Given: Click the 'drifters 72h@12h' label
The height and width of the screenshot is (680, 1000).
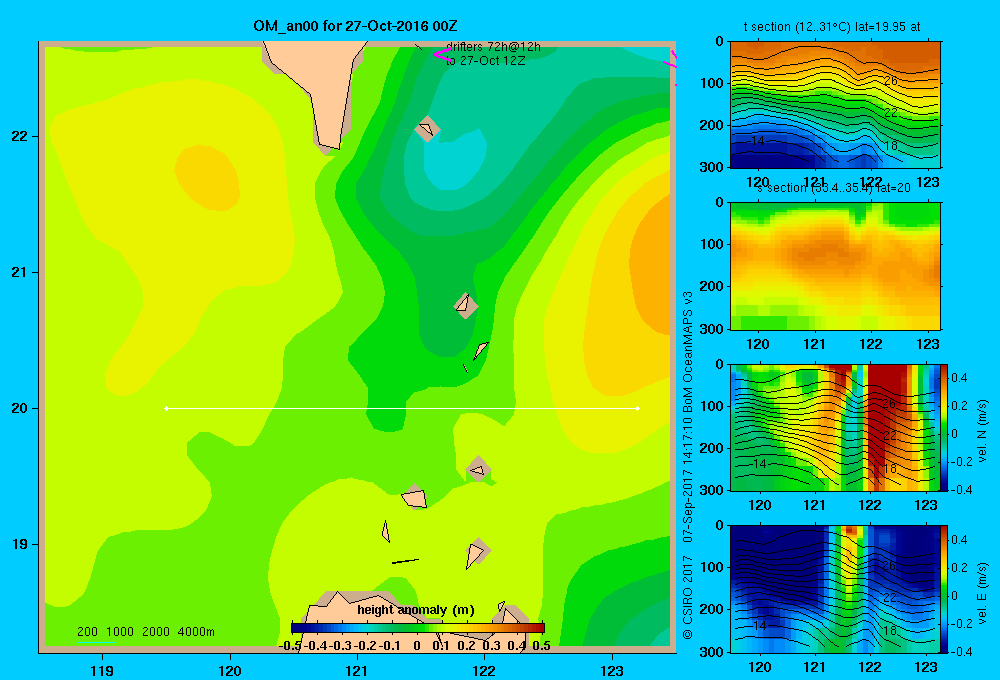Looking at the screenshot, I should [x=493, y=47].
